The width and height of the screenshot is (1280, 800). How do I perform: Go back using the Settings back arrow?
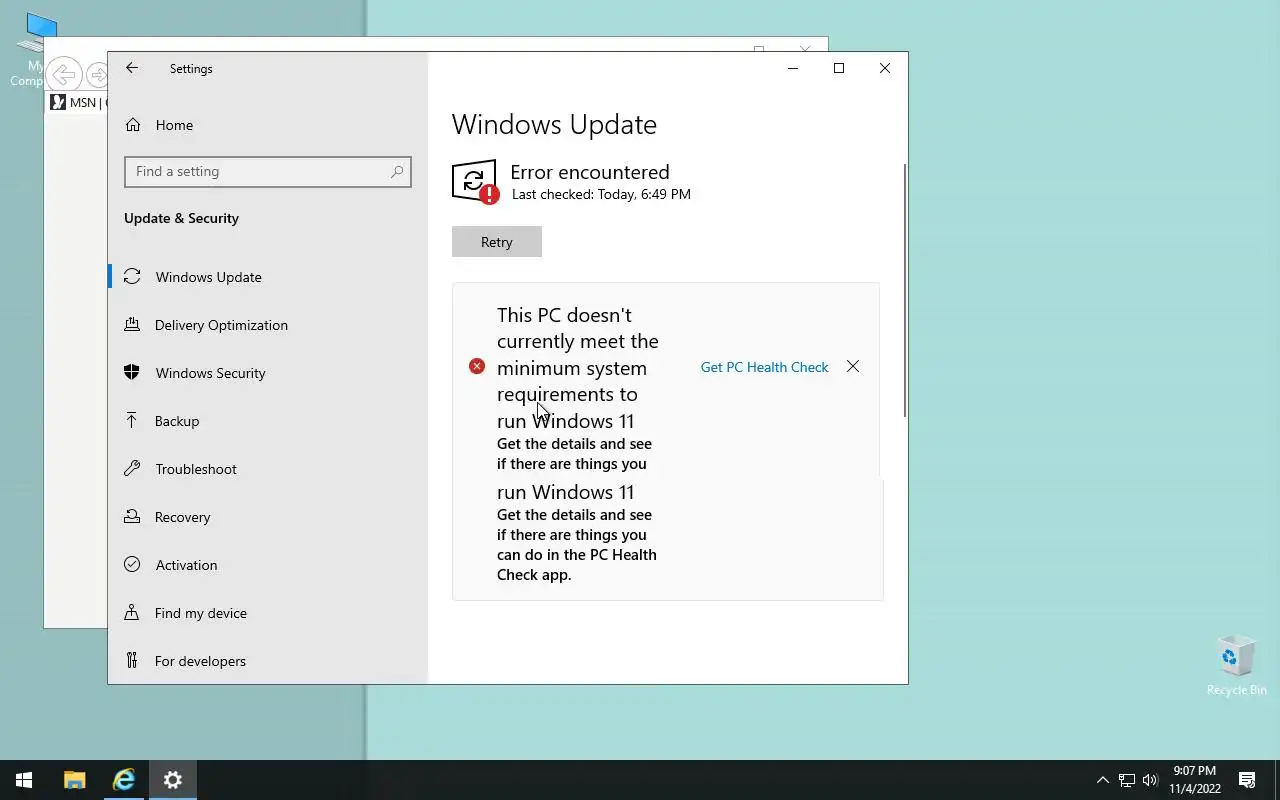point(132,68)
